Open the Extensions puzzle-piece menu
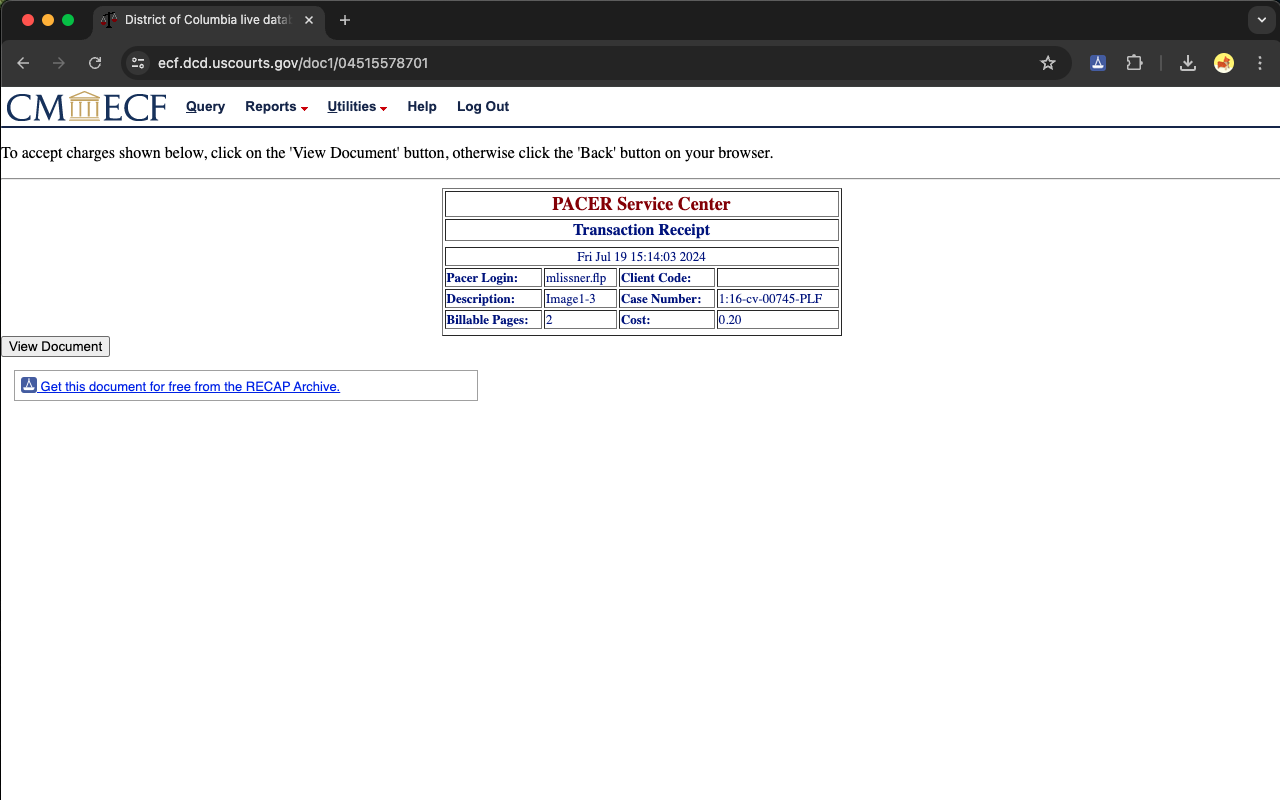The image size is (1280, 800). point(1134,63)
